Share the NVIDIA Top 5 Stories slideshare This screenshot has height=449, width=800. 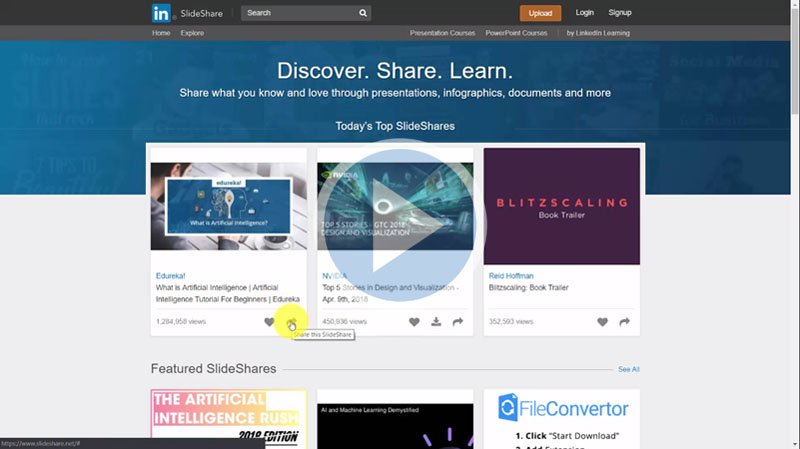click(x=458, y=322)
